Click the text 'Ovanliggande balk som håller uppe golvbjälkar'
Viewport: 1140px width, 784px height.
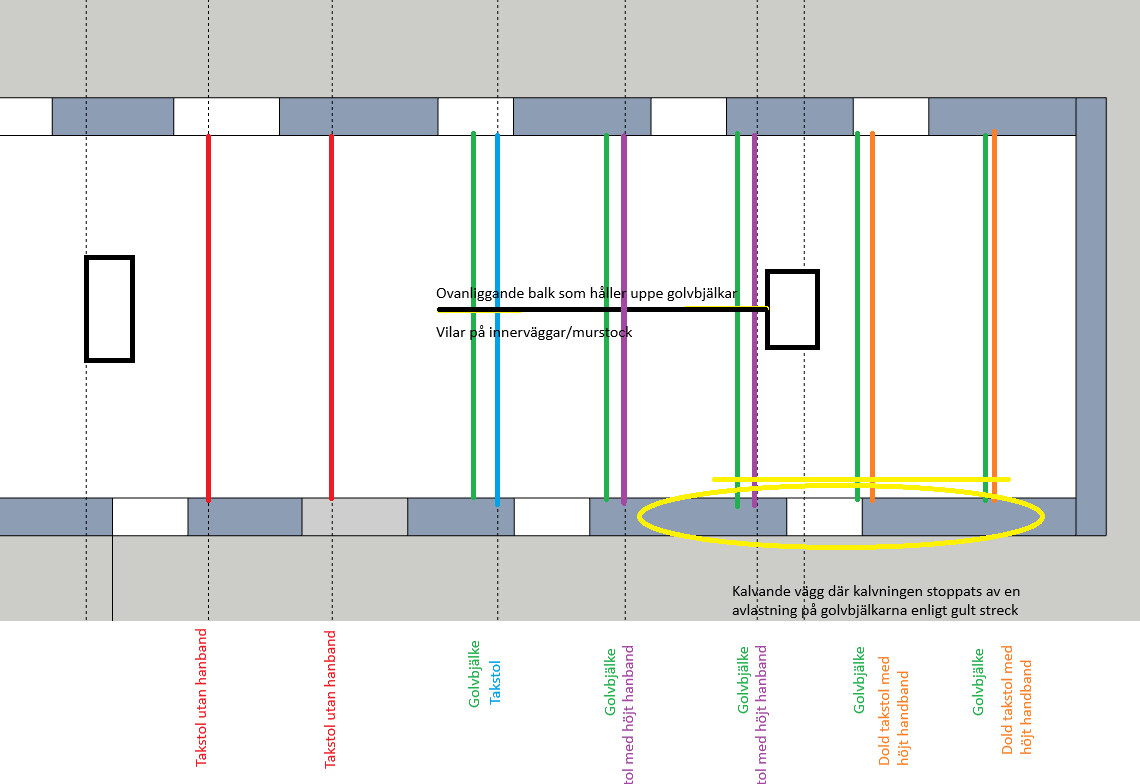587,293
